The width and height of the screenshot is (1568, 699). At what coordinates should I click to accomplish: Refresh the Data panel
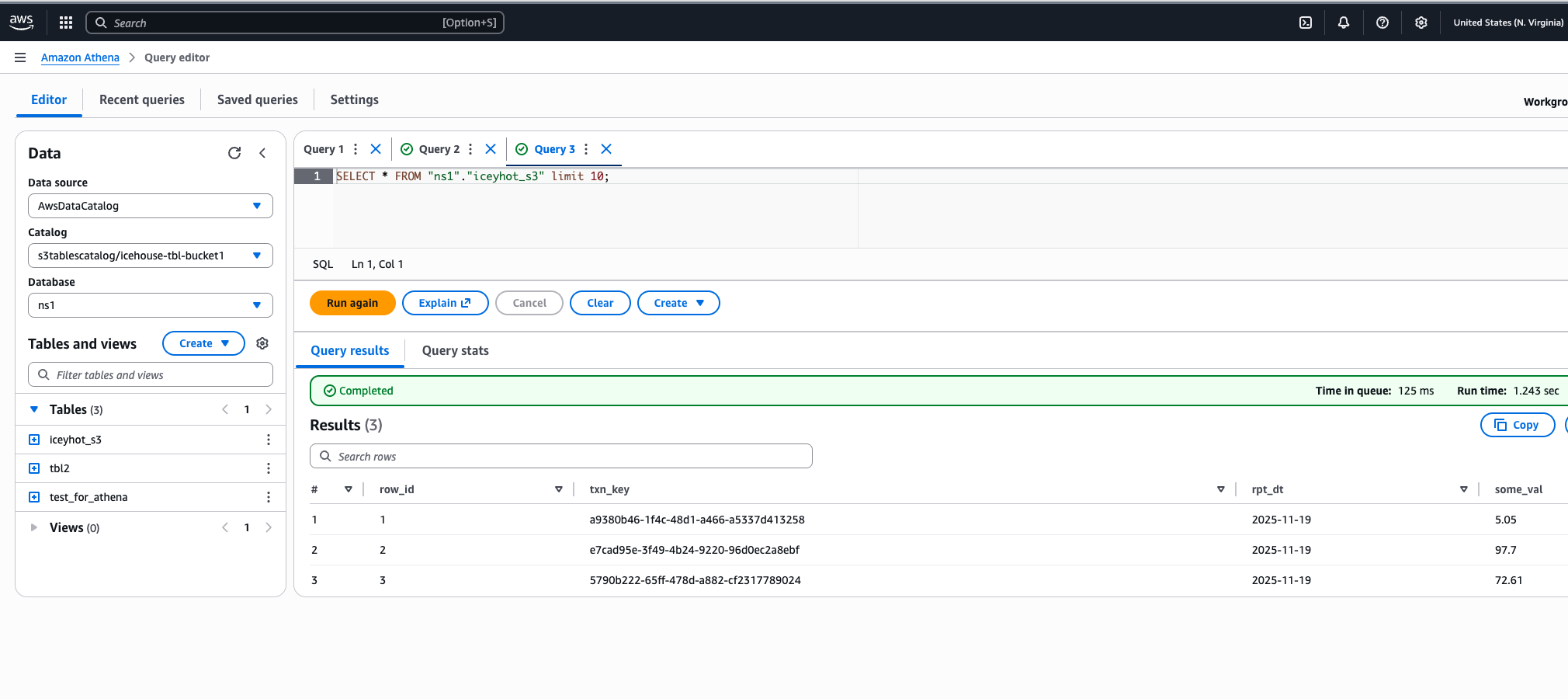pos(234,153)
